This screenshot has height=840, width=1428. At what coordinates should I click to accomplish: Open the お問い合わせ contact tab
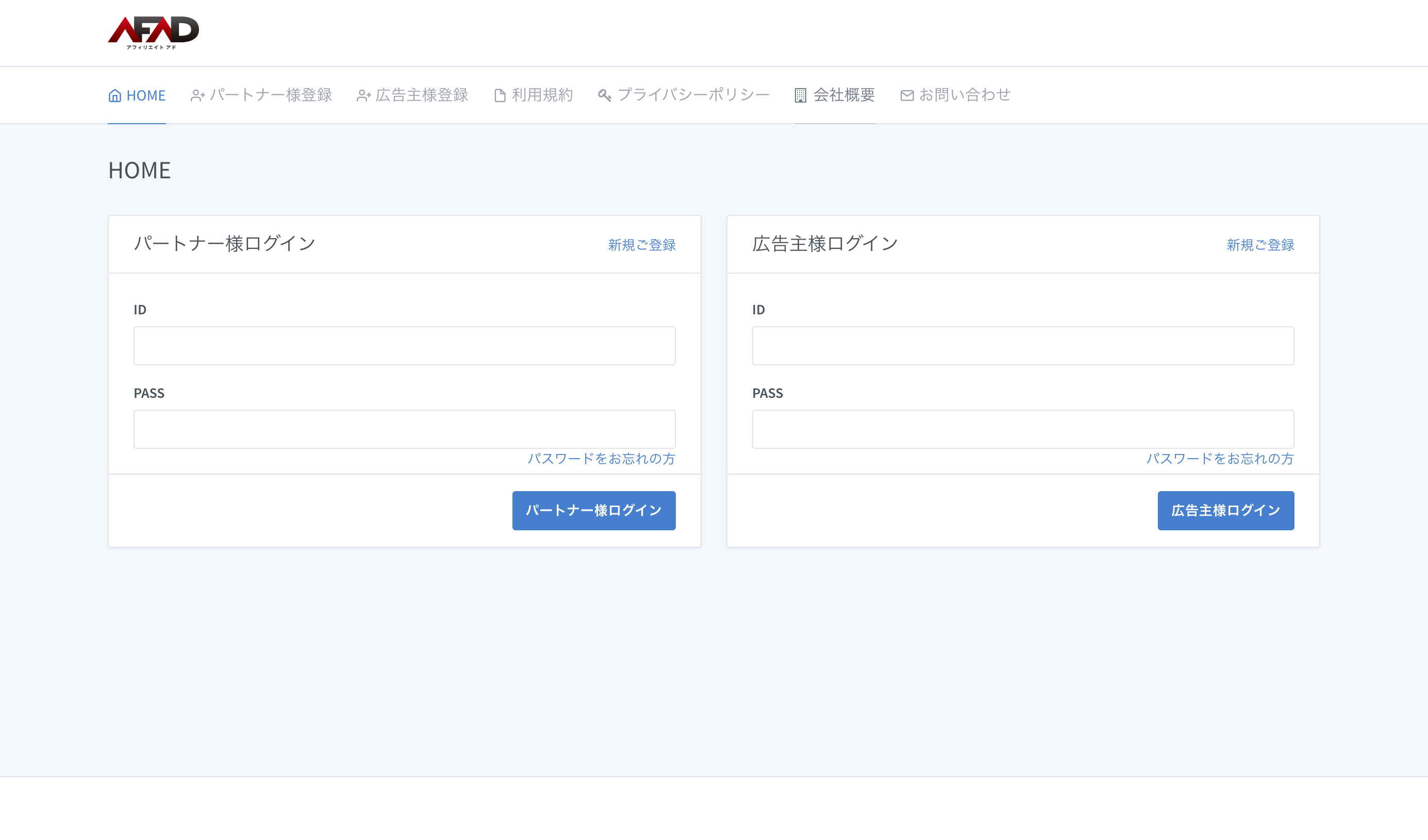pyautogui.click(x=965, y=95)
